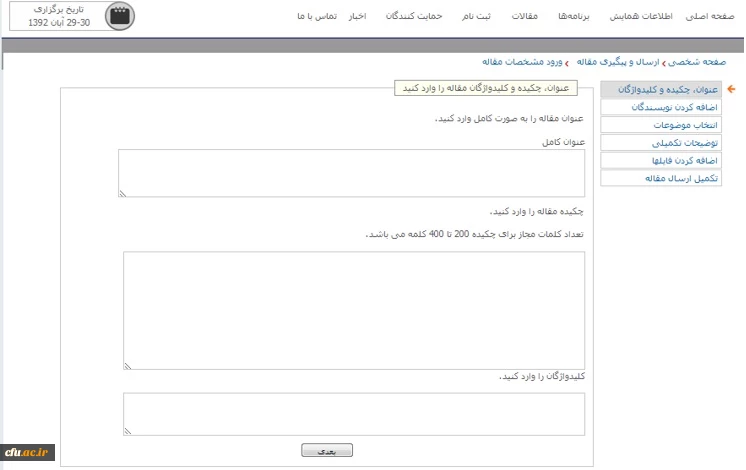Go to the اضافه کردن فایلها step
746x470 pixels.
point(660,160)
